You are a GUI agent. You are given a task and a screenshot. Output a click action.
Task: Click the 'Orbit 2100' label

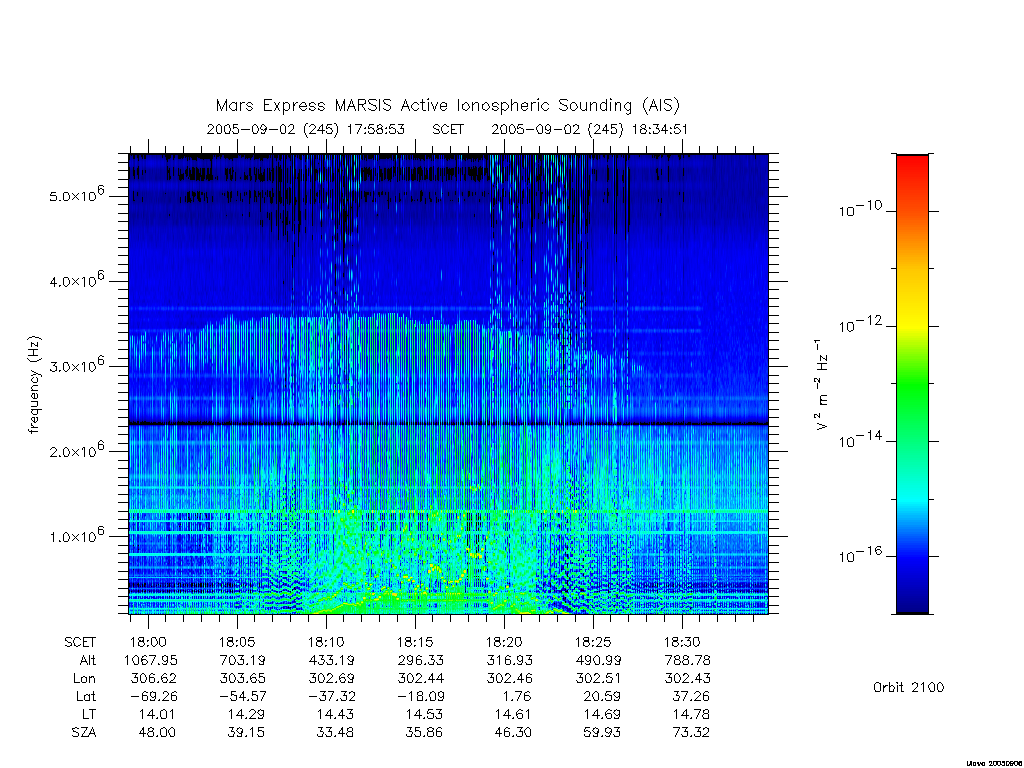pos(908,687)
